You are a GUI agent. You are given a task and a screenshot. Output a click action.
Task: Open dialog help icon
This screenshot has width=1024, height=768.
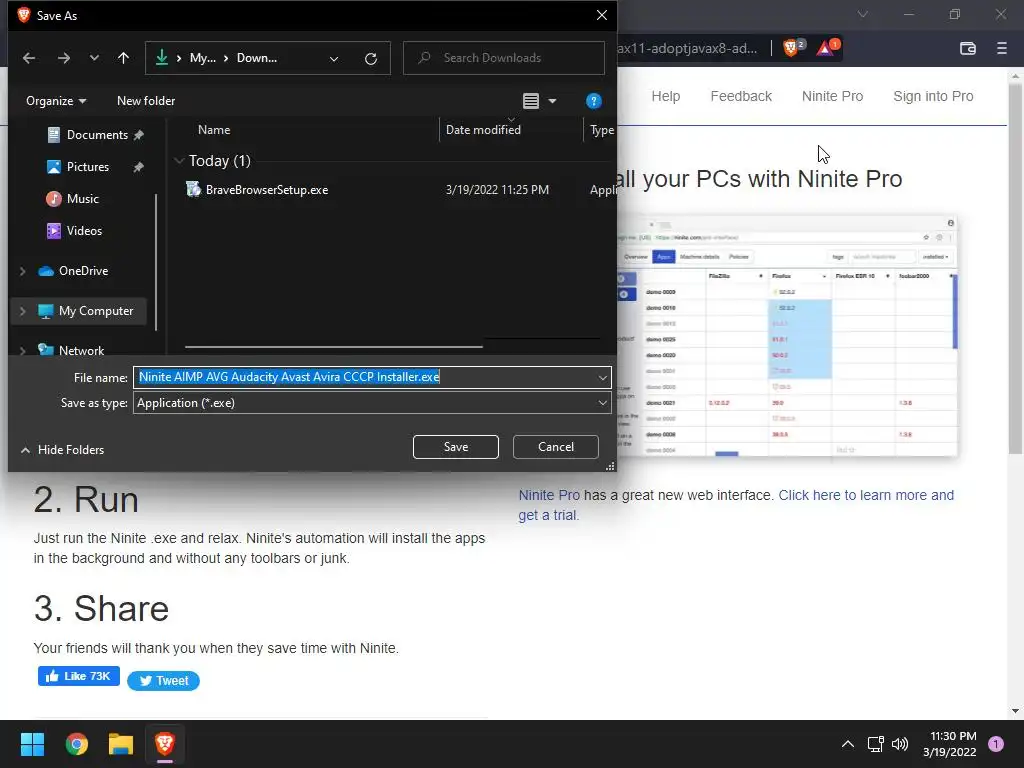tap(594, 101)
